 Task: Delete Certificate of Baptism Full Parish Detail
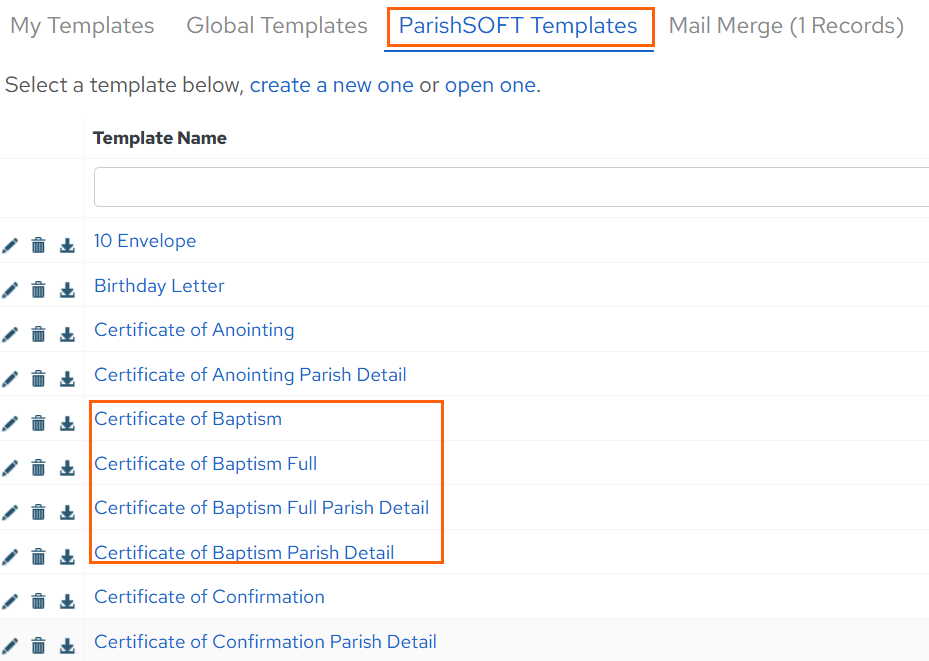[39, 512]
